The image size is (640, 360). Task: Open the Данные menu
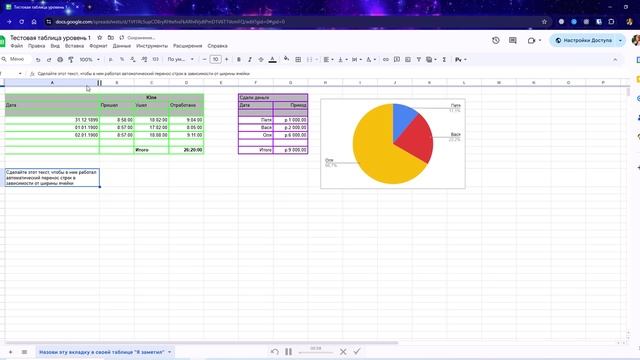point(122,46)
